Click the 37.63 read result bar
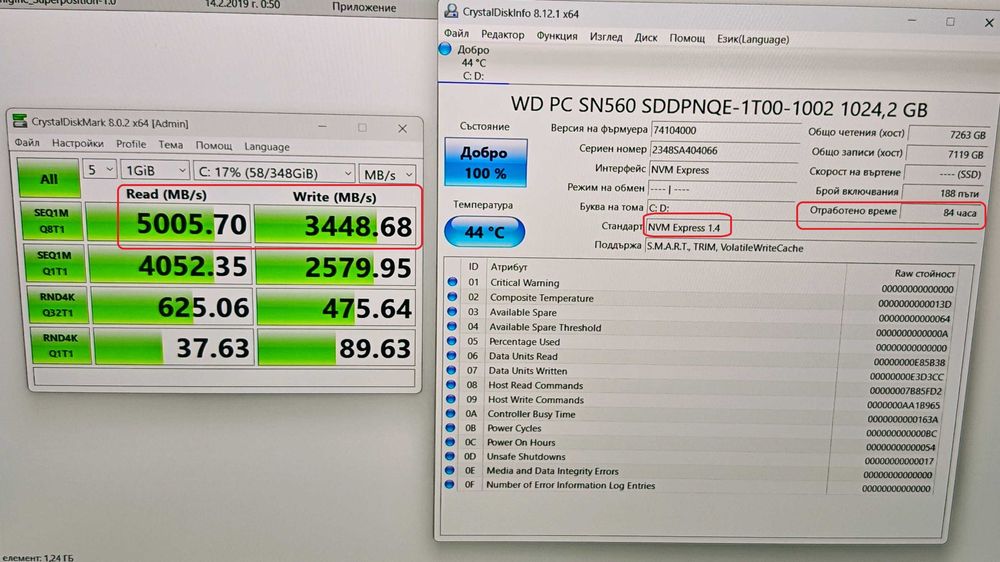Screen dimensions: 1000x562 [173, 347]
